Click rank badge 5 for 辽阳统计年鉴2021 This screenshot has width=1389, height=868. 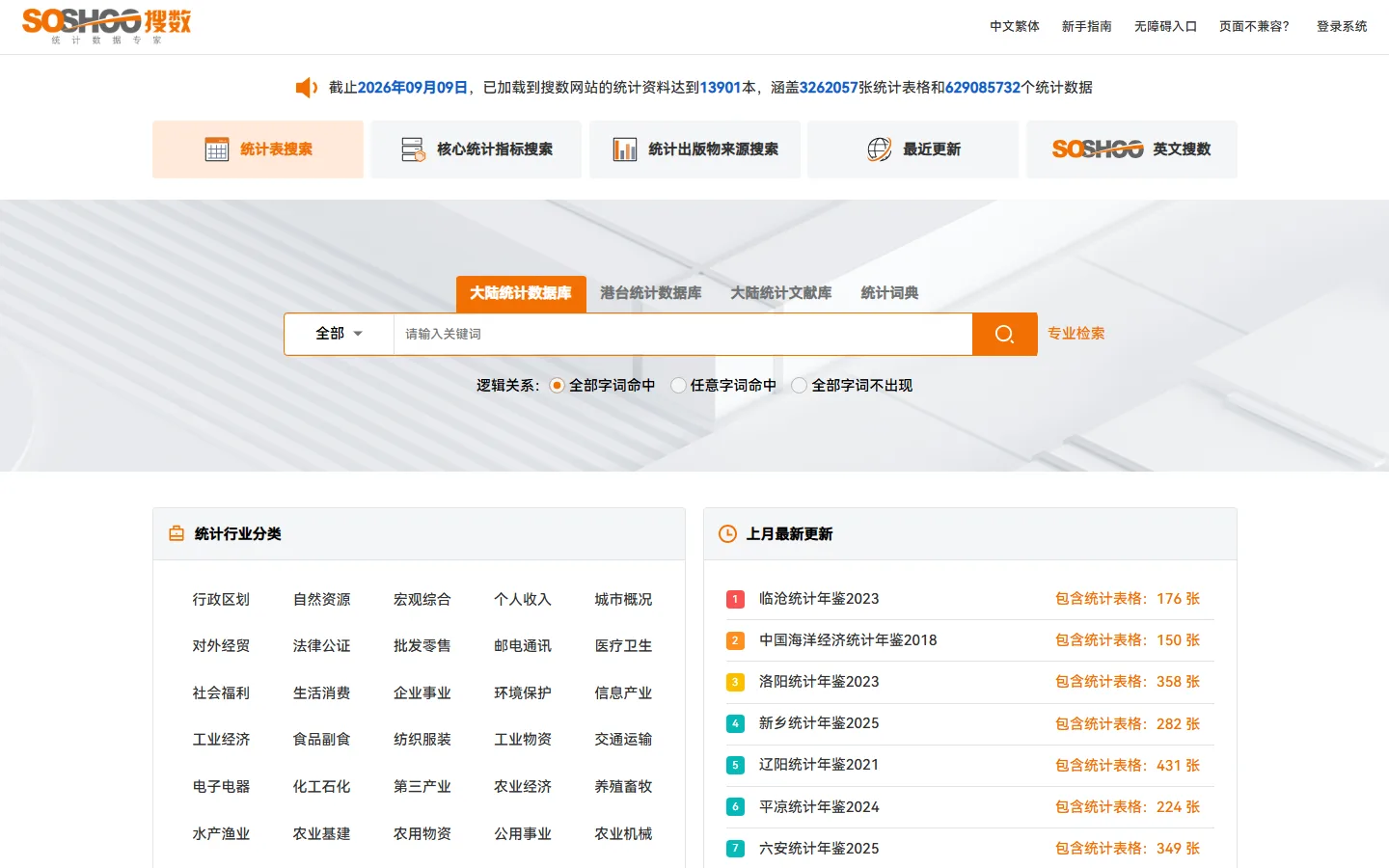click(x=735, y=765)
